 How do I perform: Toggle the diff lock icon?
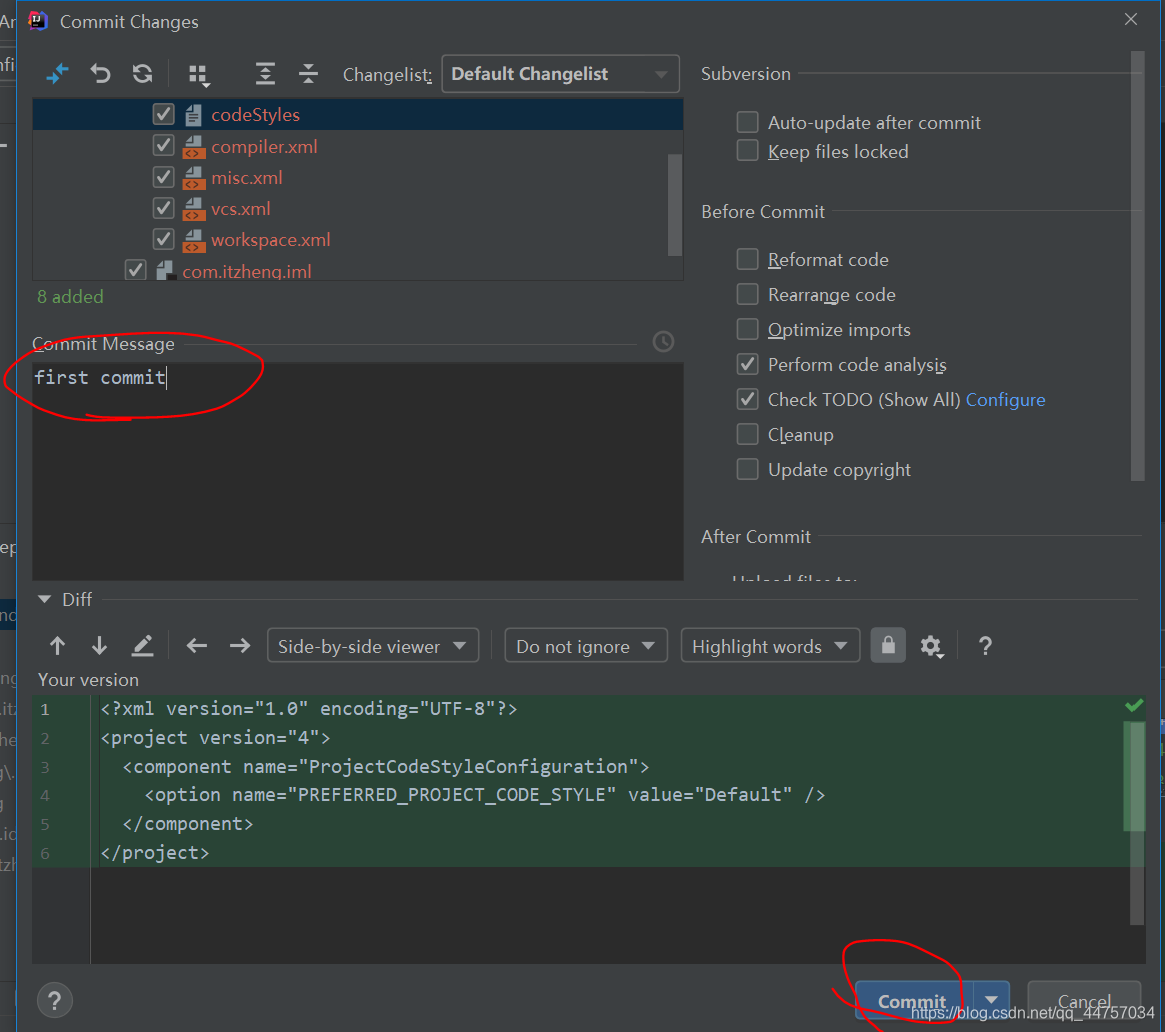click(888, 646)
